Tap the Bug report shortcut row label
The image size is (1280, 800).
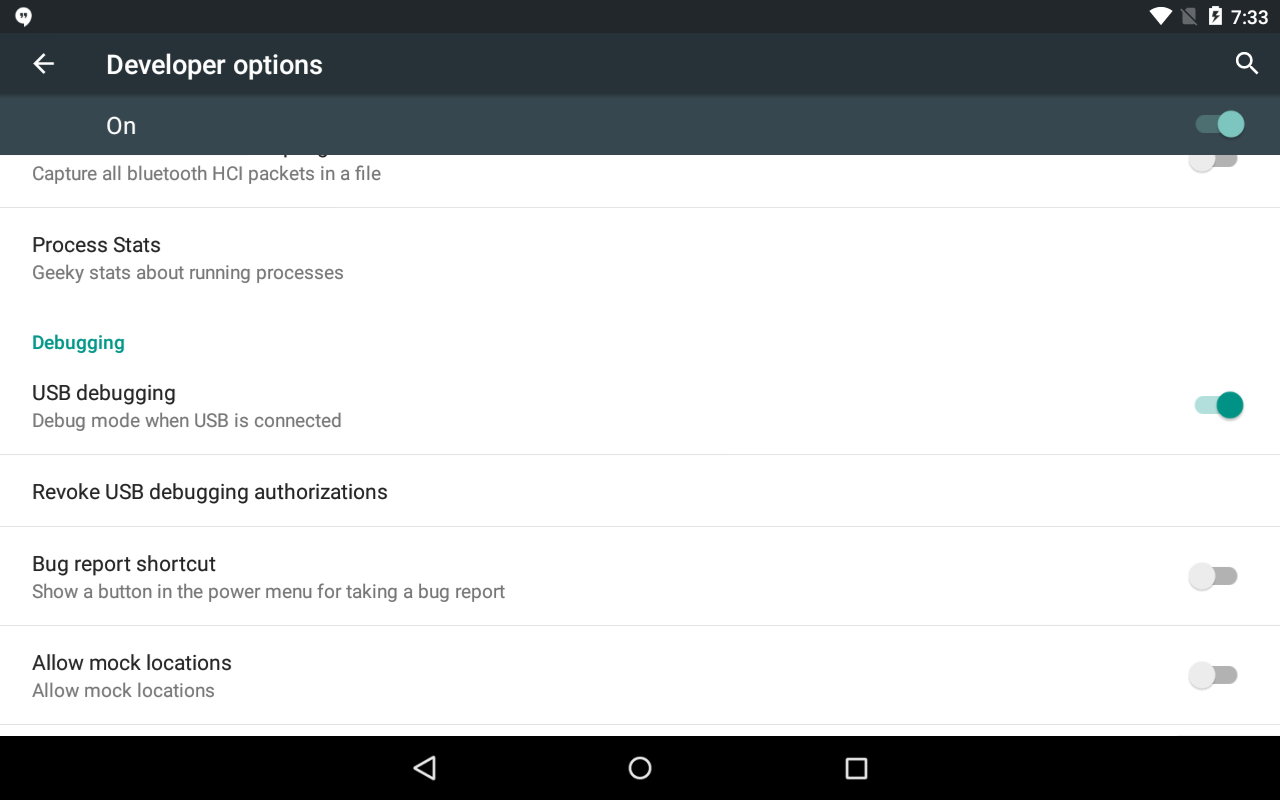point(124,564)
